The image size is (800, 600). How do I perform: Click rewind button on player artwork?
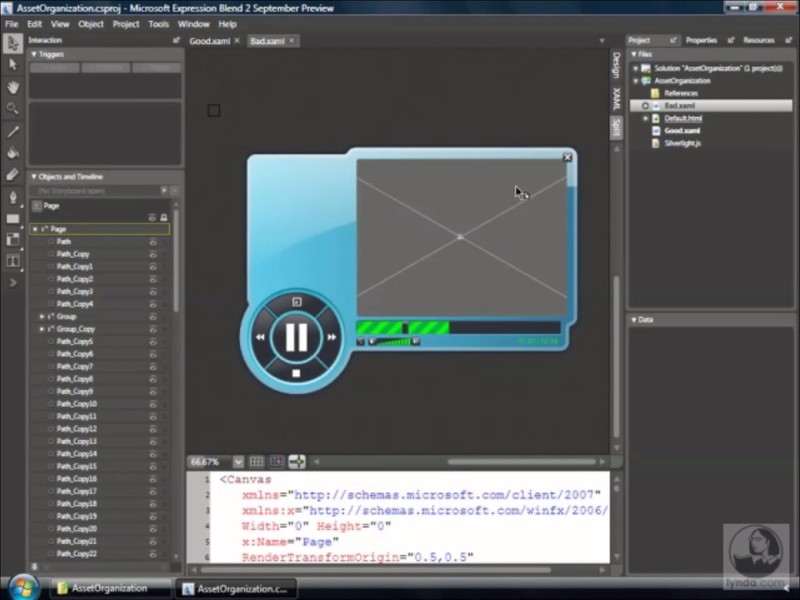click(x=260, y=337)
